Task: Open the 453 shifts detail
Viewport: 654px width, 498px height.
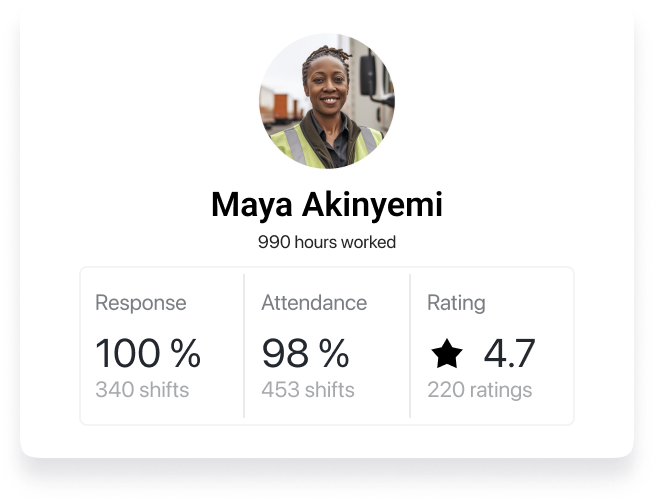Action: pos(308,390)
